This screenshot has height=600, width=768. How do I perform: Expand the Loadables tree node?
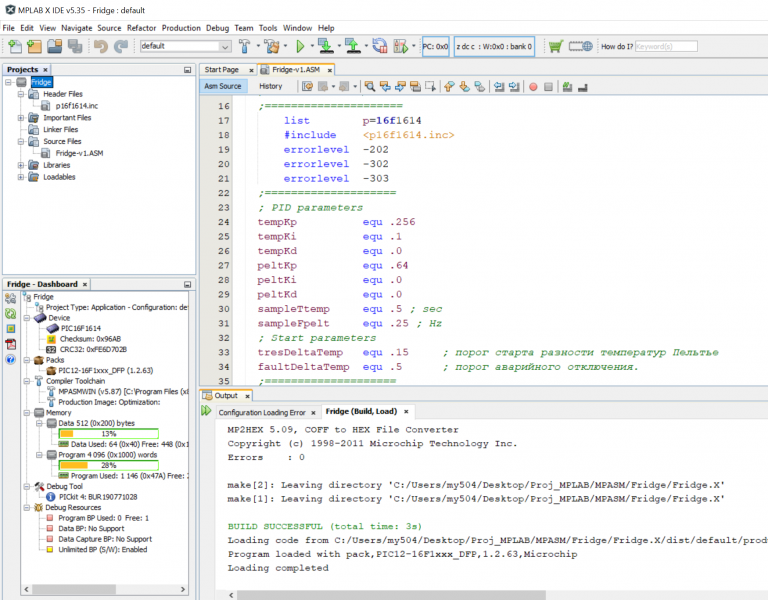[21, 177]
